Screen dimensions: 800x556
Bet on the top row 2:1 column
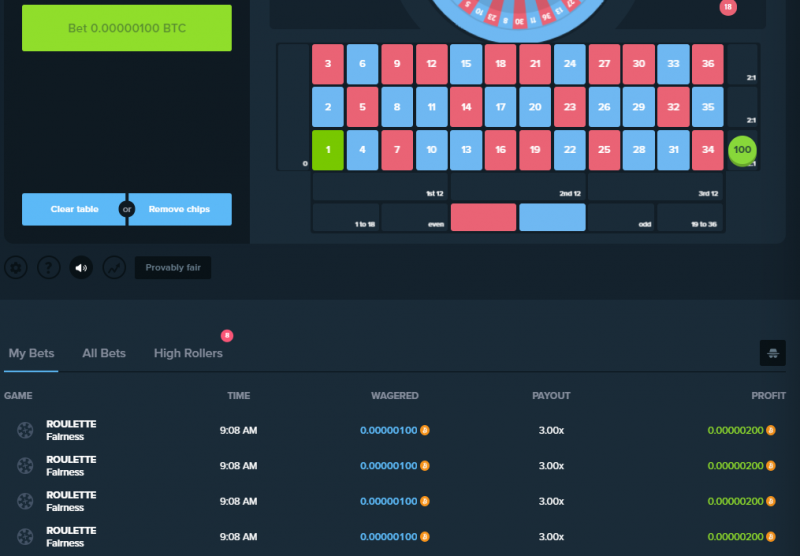742,64
